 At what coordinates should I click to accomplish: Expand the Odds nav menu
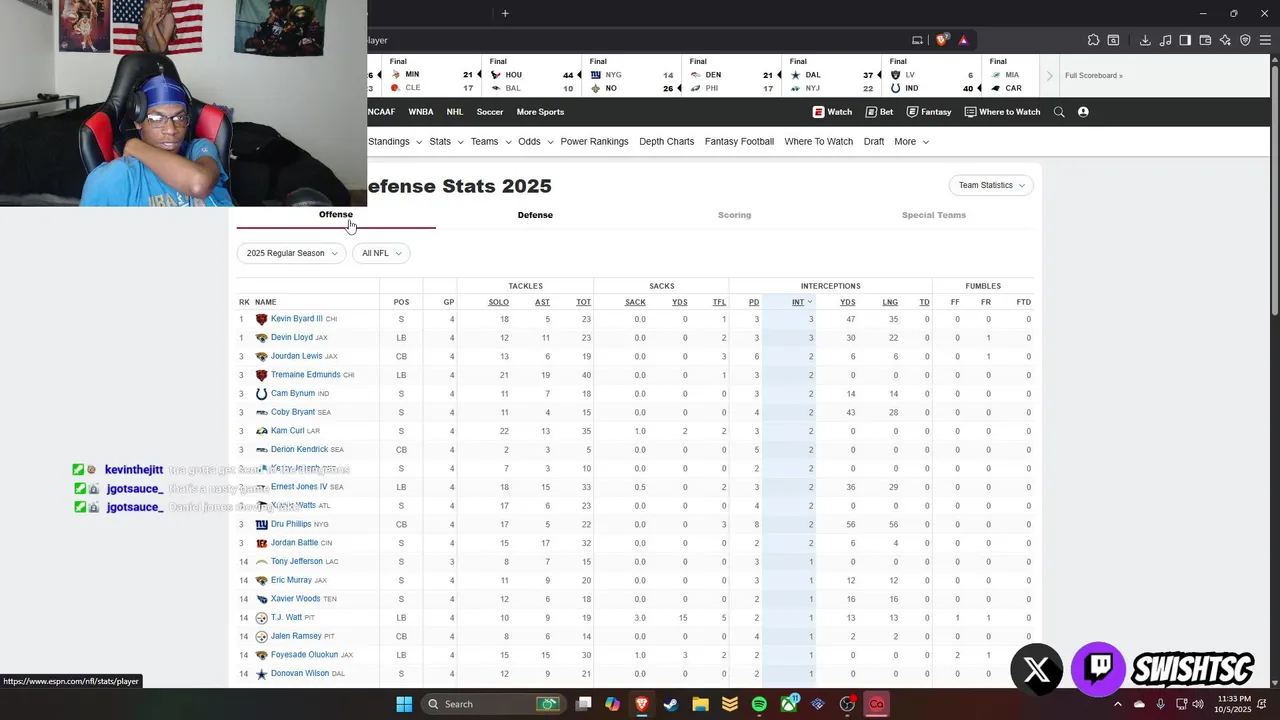(x=535, y=142)
